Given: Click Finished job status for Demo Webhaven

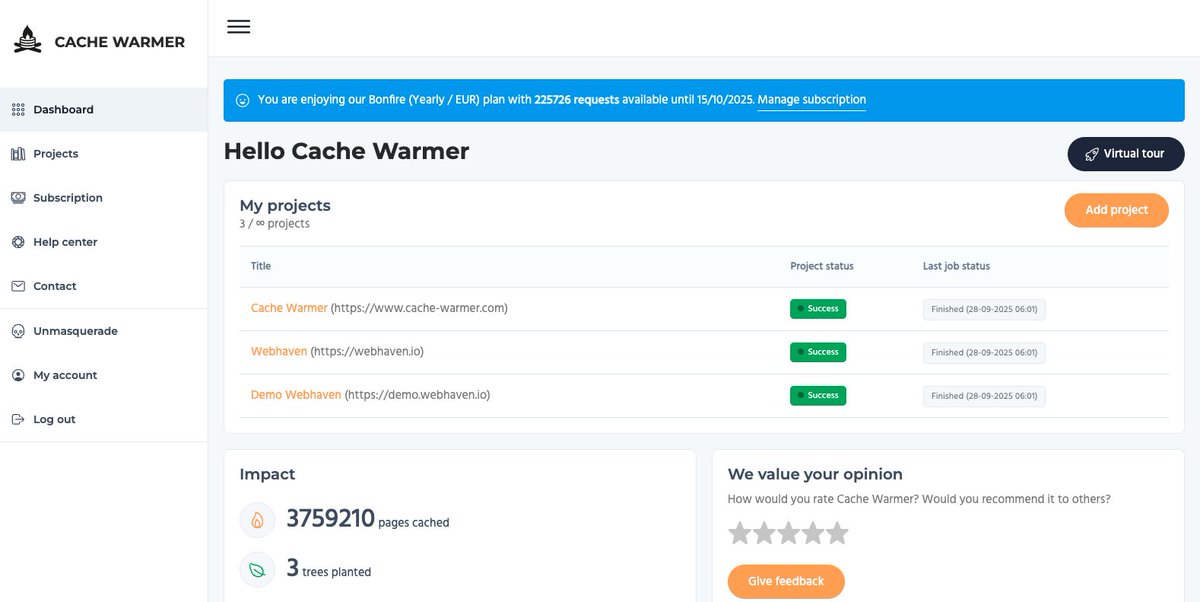Looking at the screenshot, I should (x=984, y=396).
